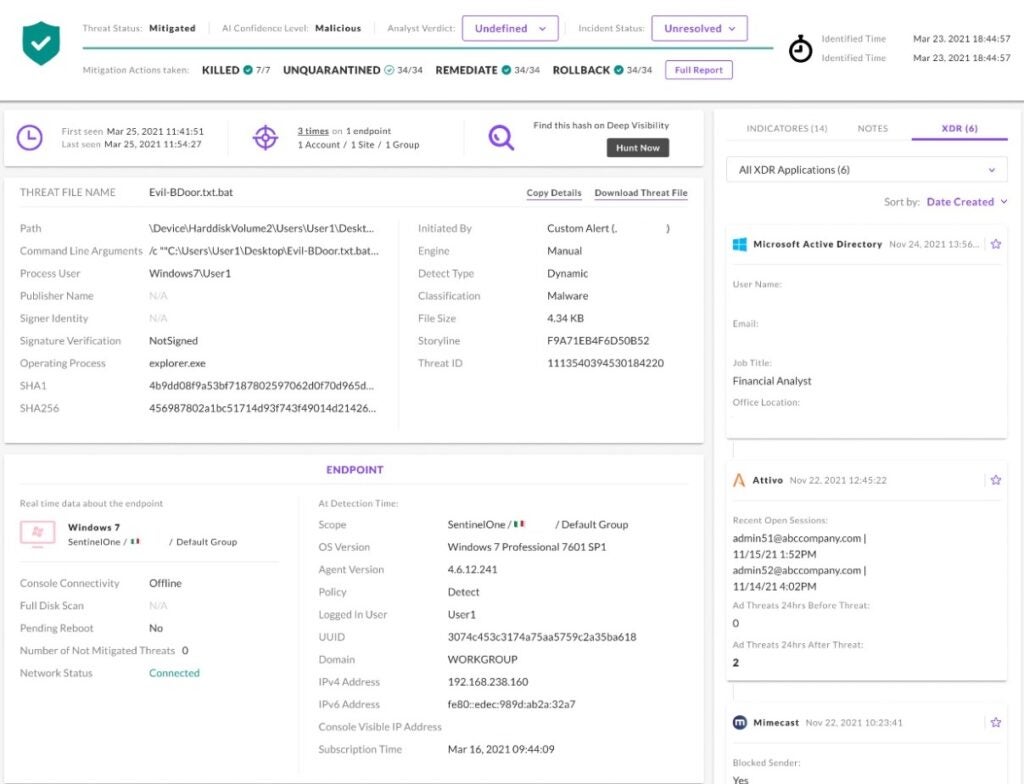Click the SHA256 hash value

(263, 408)
